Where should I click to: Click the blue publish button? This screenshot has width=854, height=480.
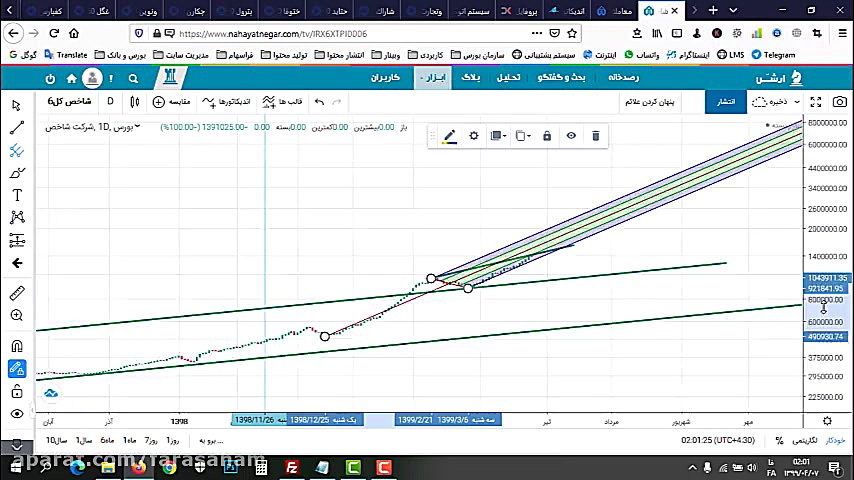tap(725, 102)
